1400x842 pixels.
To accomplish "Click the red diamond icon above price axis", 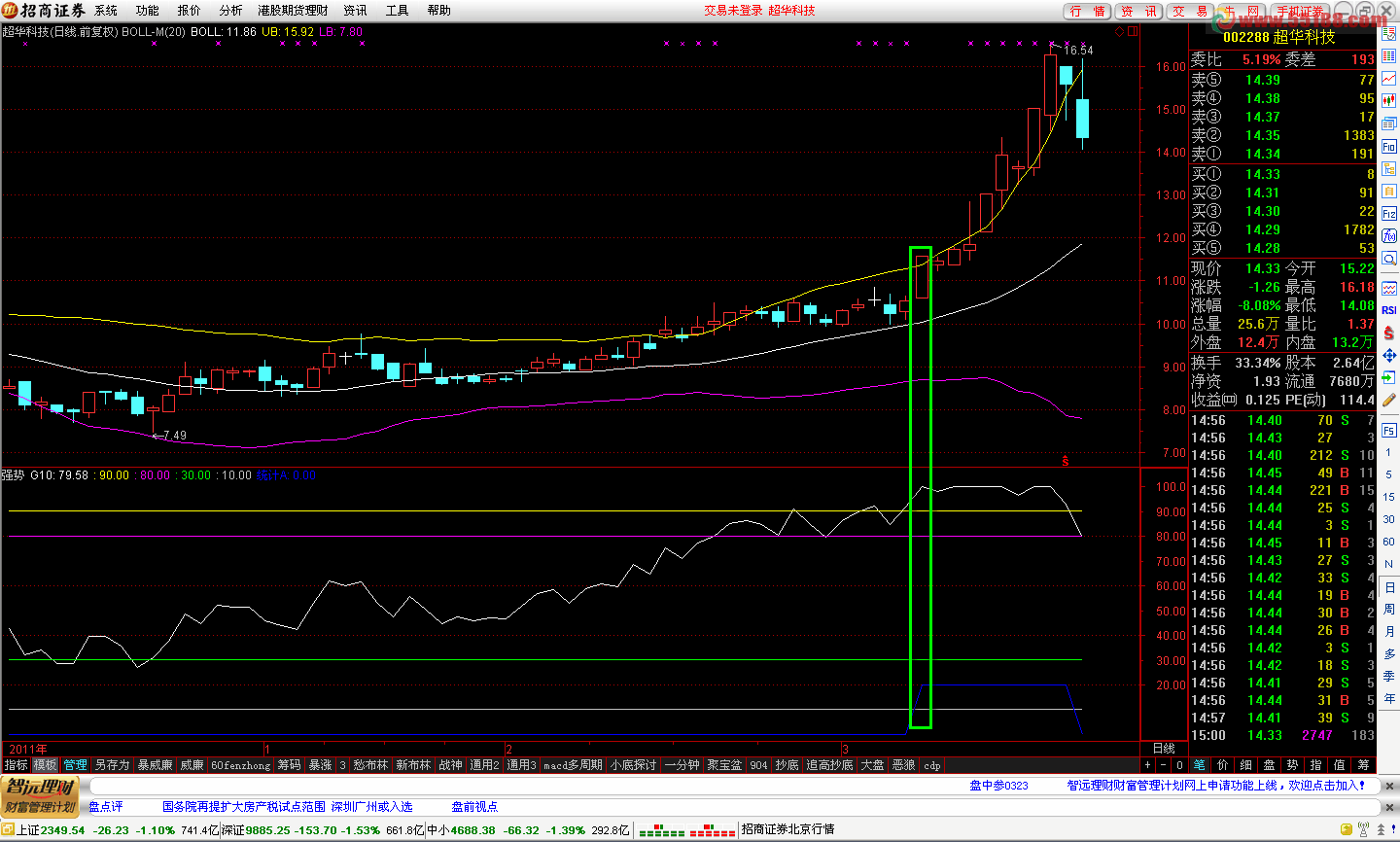I will (1119, 32).
